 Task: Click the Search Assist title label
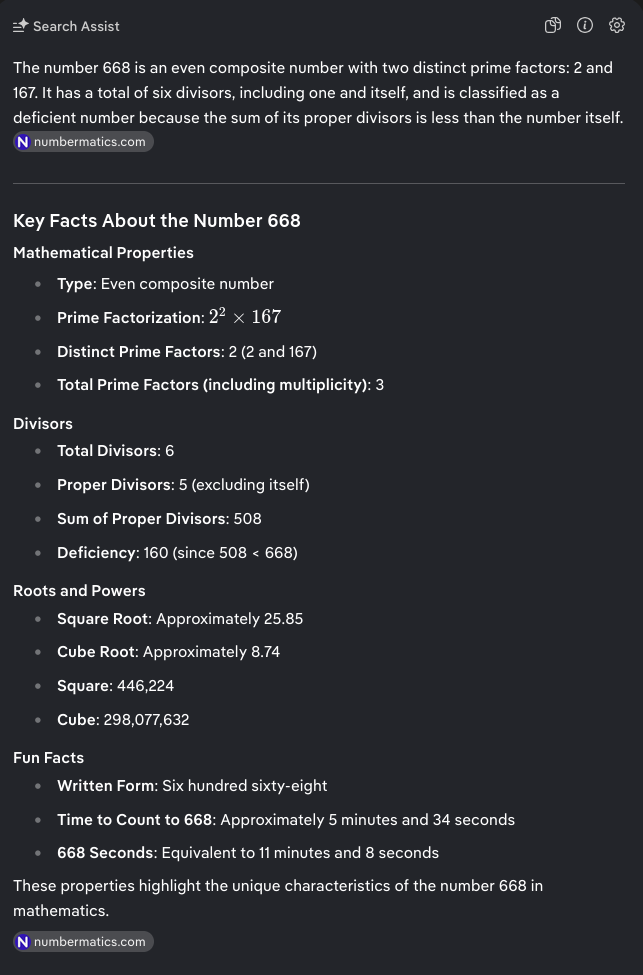click(x=76, y=27)
